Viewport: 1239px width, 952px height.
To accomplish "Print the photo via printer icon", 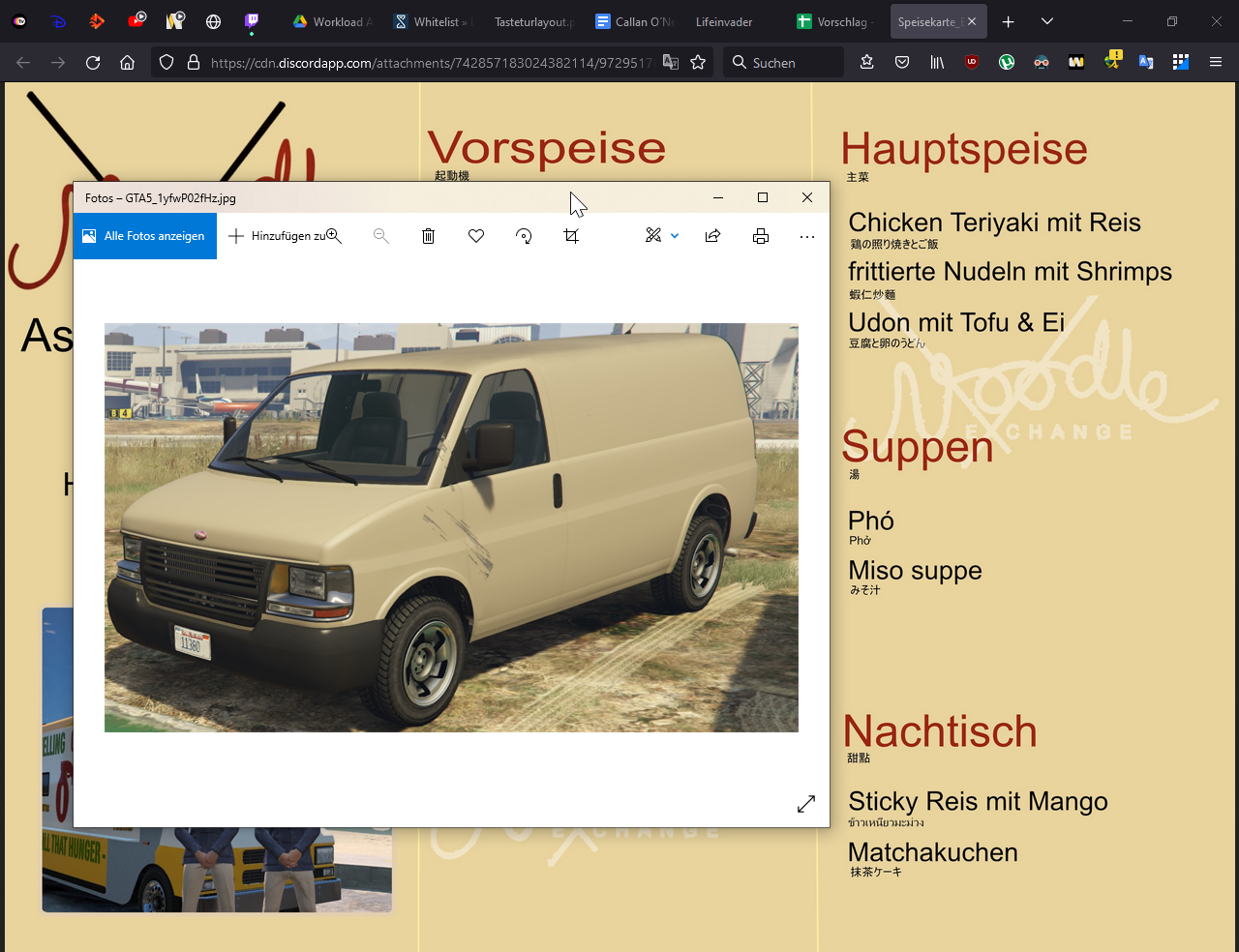I will pos(761,236).
